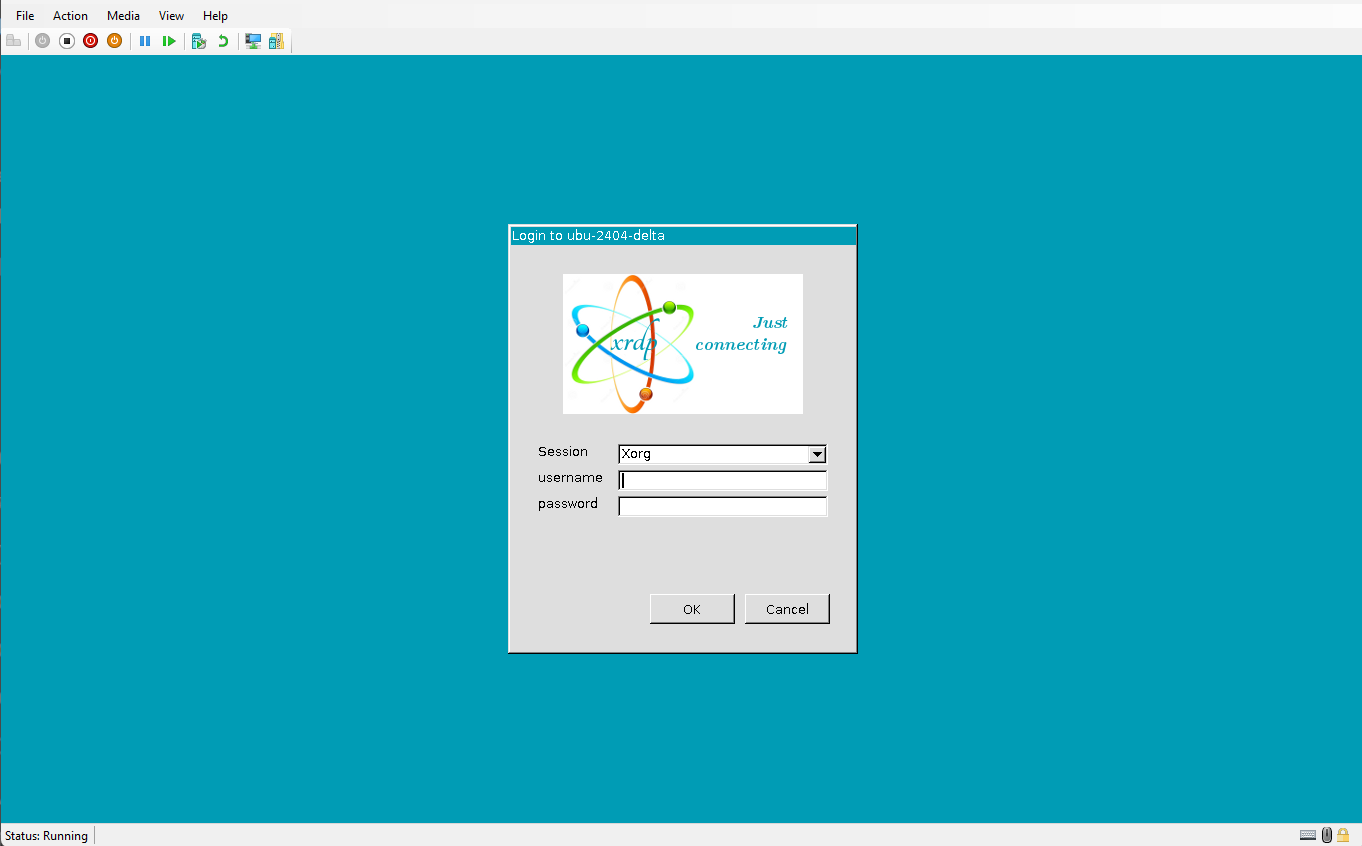Click the Cancel button
This screenshot has width=1362, height=846.
click(787, 609)
